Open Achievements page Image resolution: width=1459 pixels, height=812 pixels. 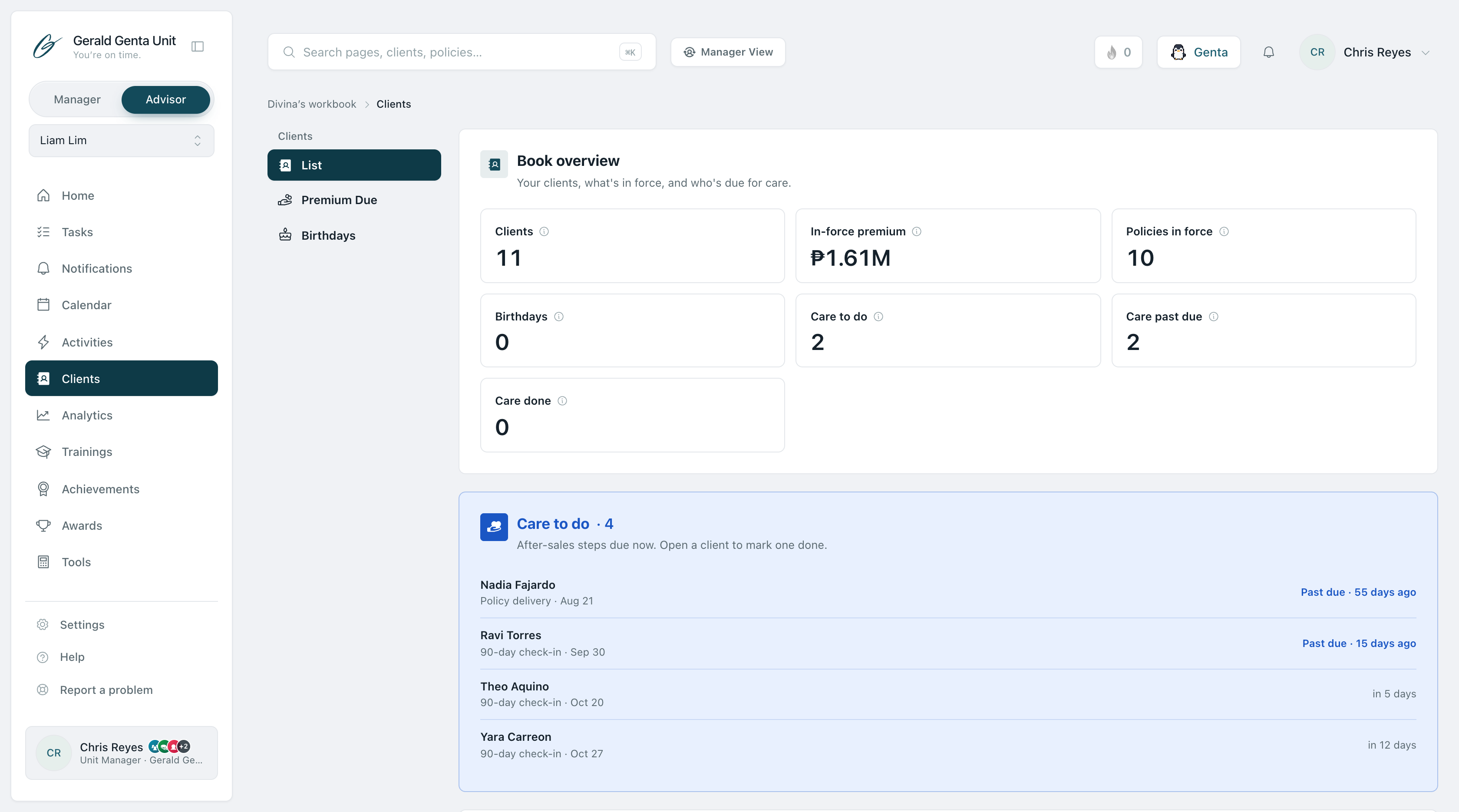121,489
